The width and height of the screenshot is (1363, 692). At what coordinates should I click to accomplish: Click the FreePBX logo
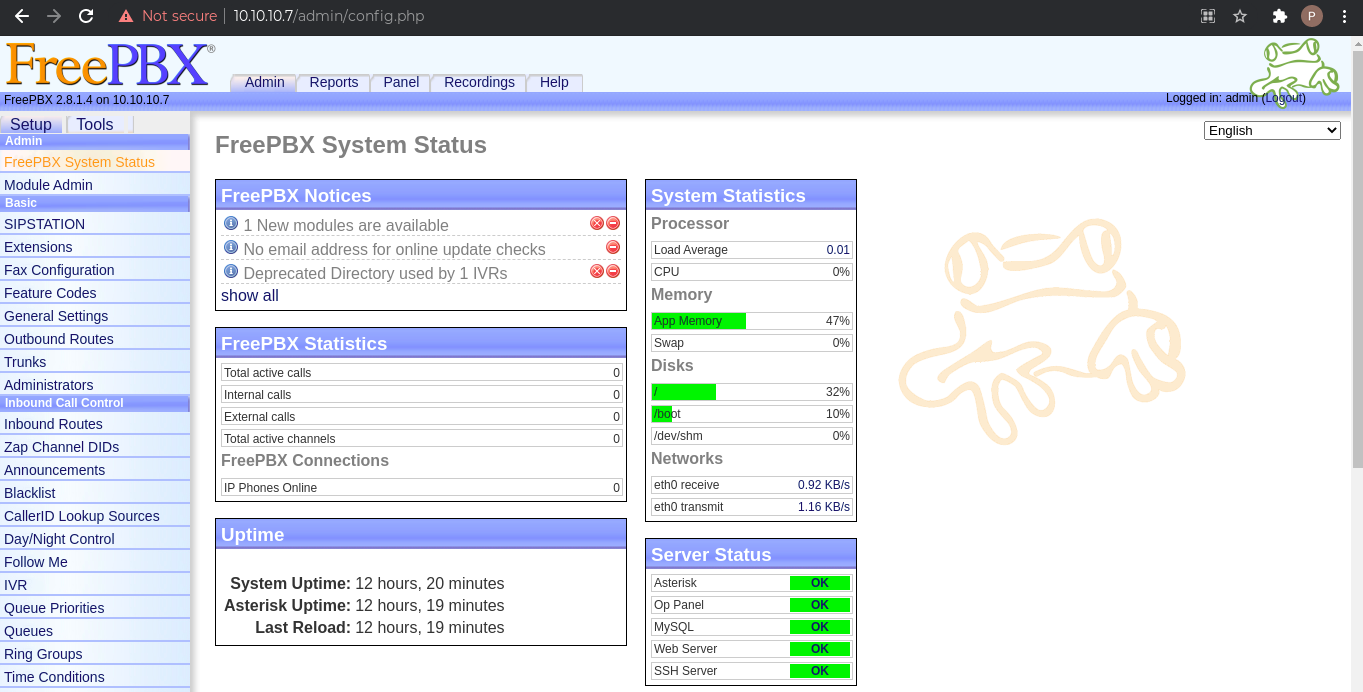click(109, 66)
